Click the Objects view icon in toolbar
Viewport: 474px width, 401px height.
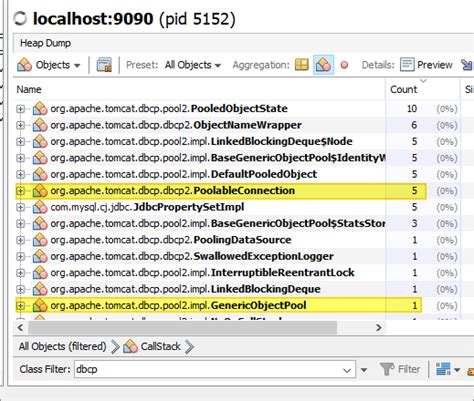24,65
